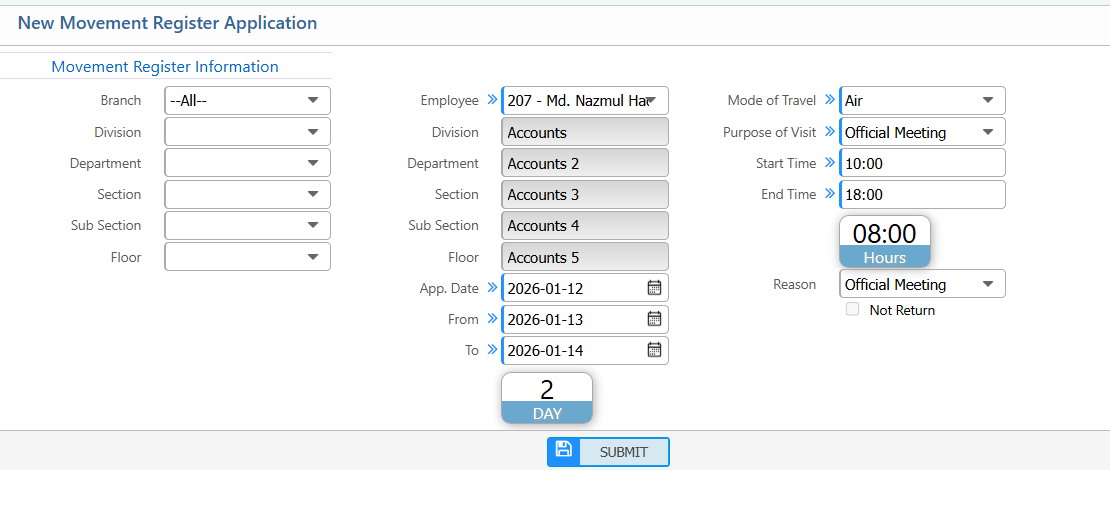Open the Employee dropdown
Image resolution: width=1110 pixels, height=525 pixels.
click(585, 100)
